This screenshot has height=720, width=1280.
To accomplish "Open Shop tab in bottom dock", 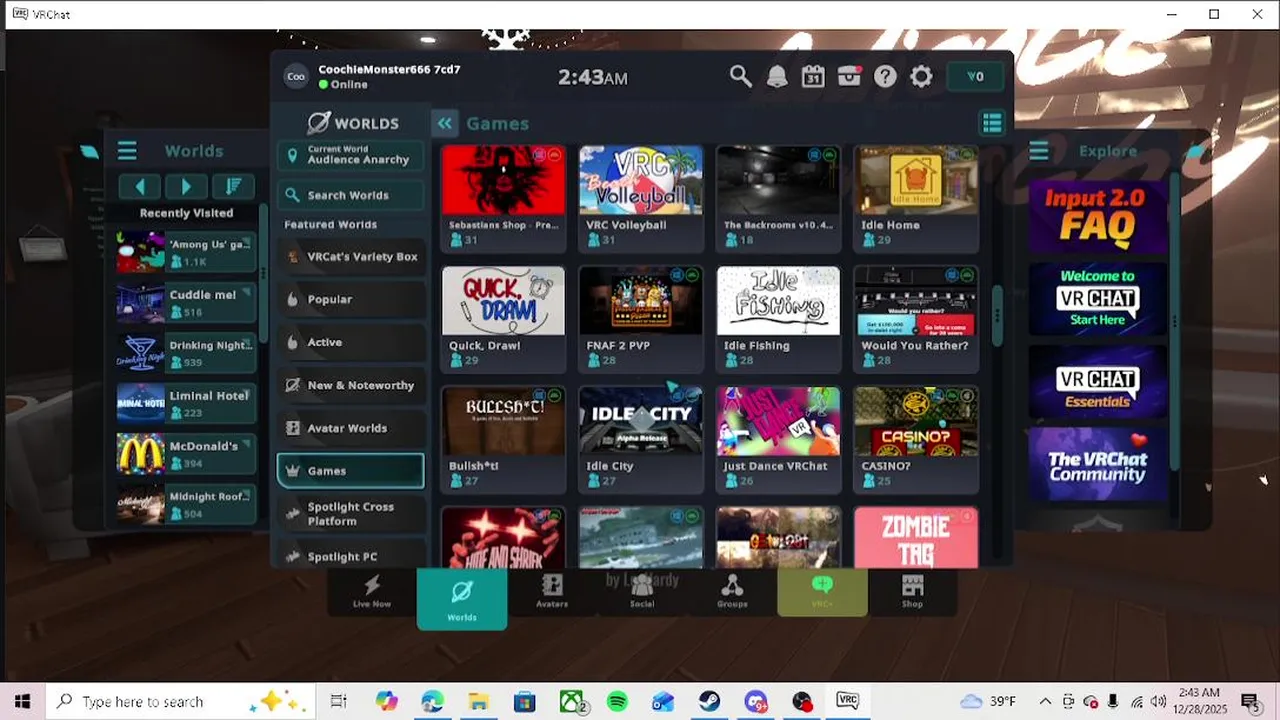I will point(912,592).
